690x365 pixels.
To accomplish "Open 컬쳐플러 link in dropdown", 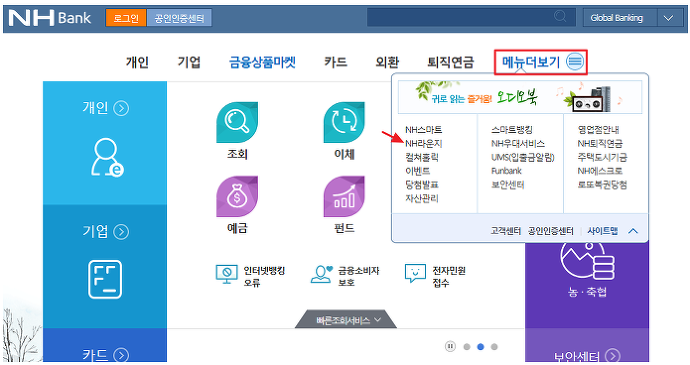I will (x=422, y=157).
